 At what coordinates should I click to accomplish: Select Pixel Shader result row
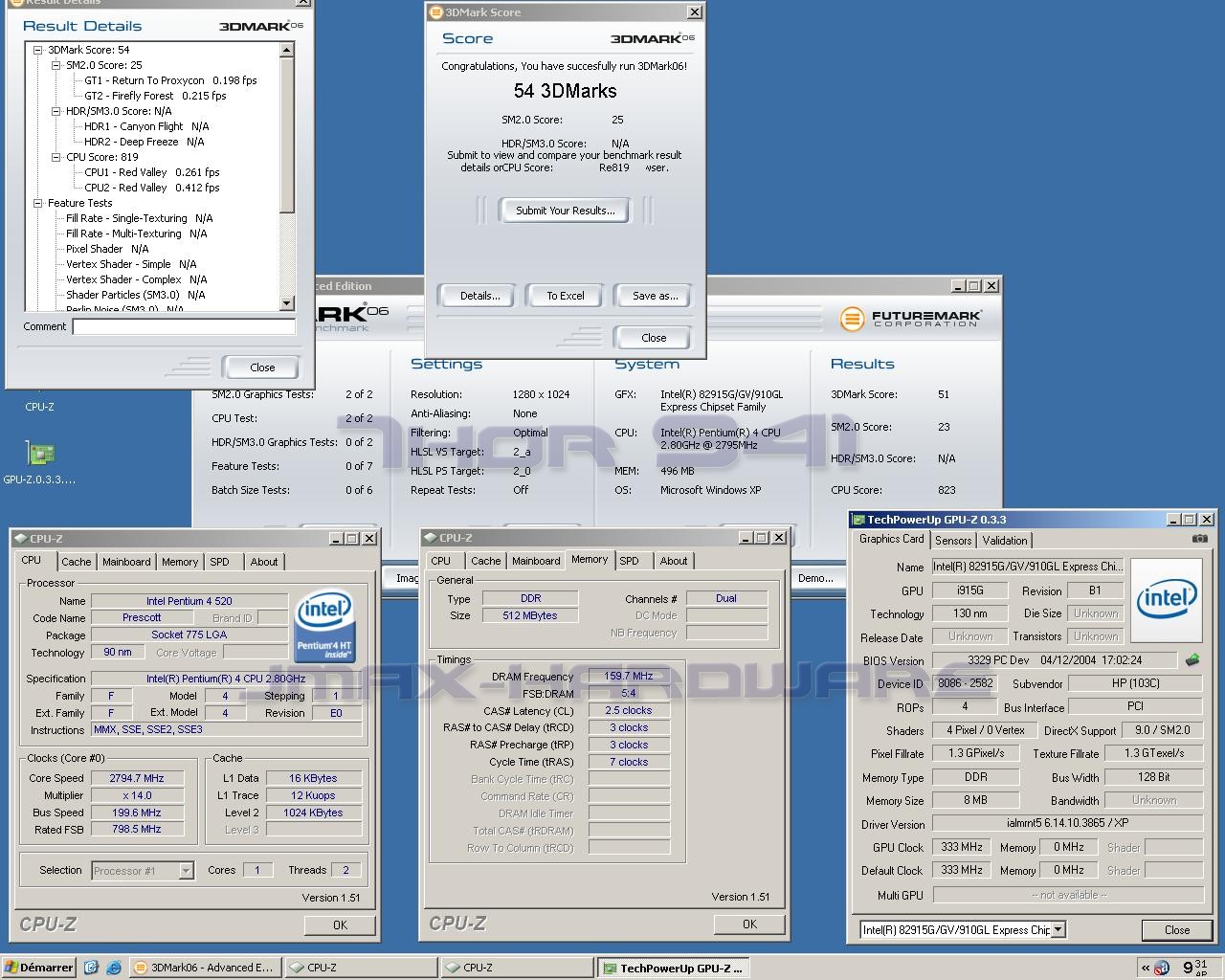107,249
